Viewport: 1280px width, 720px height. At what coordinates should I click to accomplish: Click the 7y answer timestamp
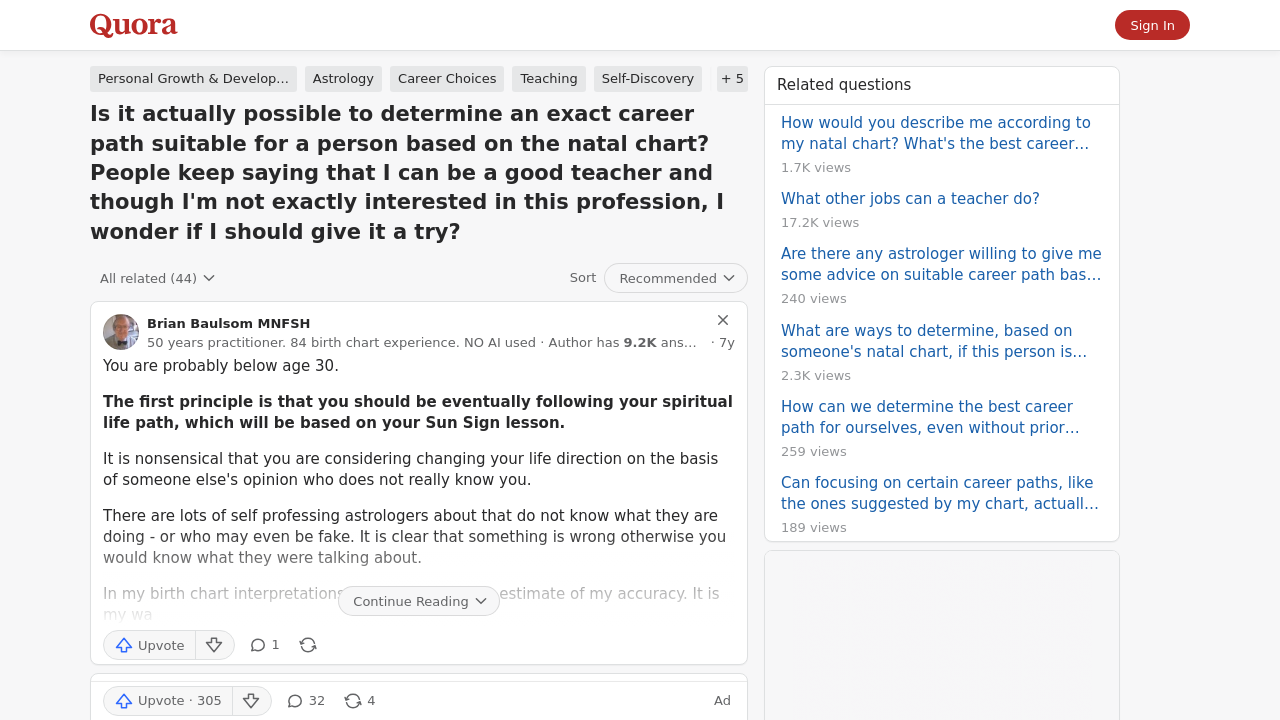click(727, 342)
